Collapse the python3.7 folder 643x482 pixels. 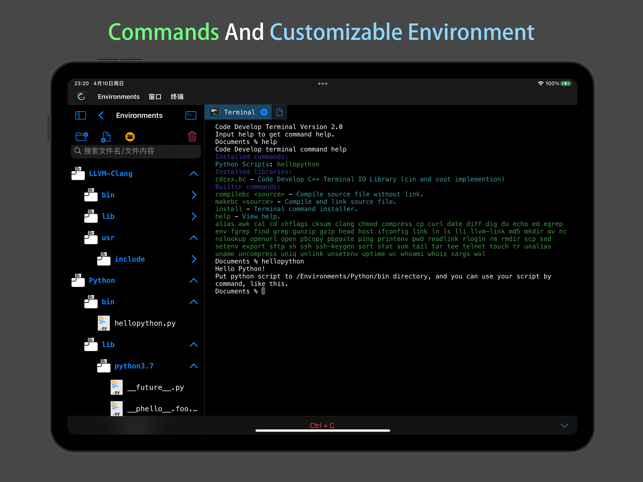coord(194,366)
